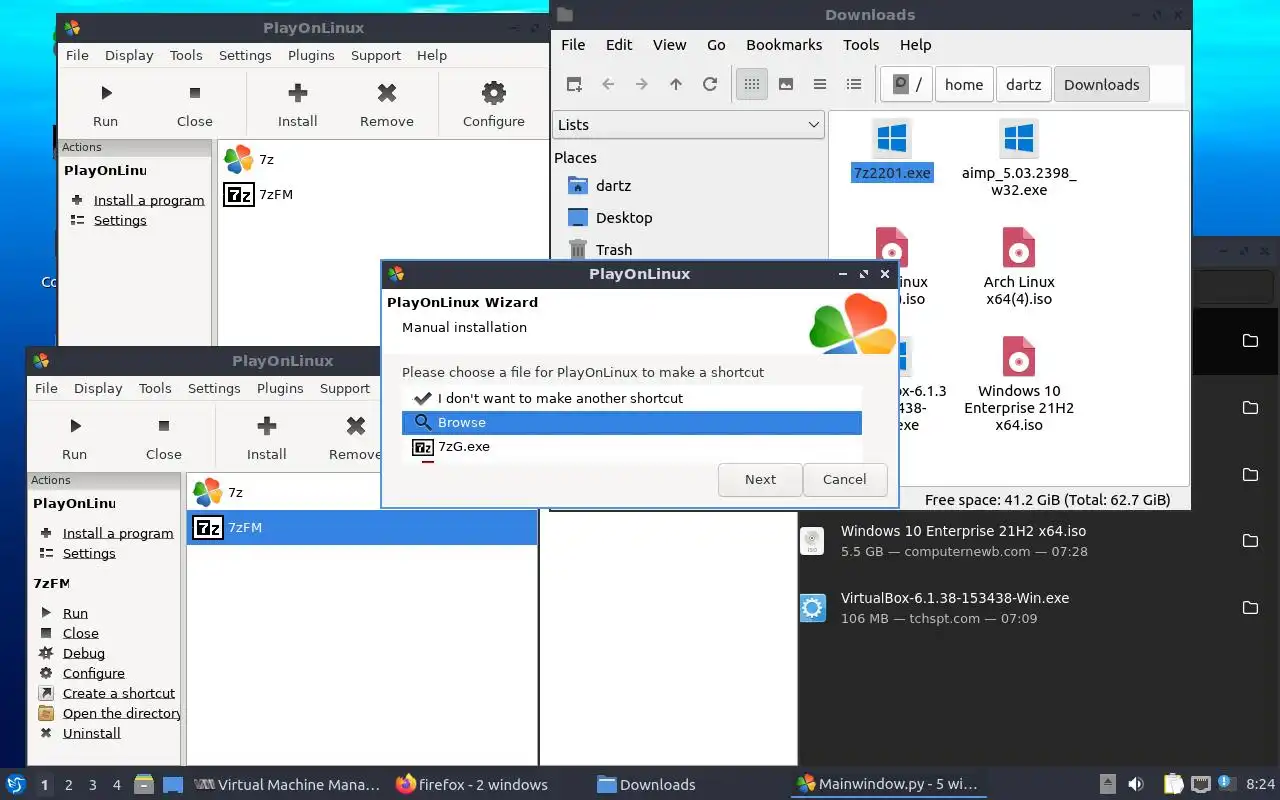This screenshot has width=1280, height=800.
Task: Click Debug link under 7zFM actions
Action: click(x=84, y=653)
